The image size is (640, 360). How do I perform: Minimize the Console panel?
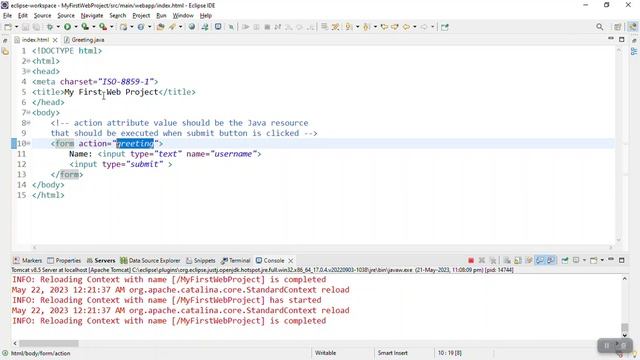click(611, 260)
